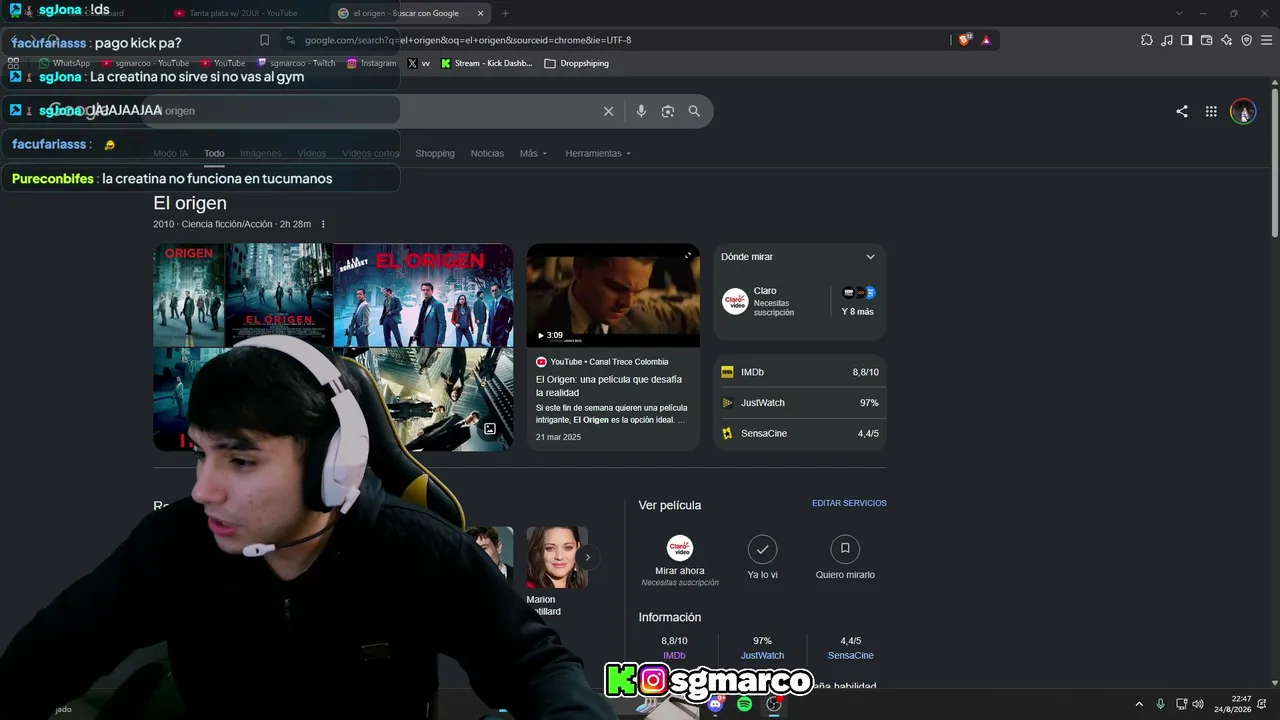1280x720 pixels.
Task: Open volume control in system tray
Action: (x=1198, y=704)
